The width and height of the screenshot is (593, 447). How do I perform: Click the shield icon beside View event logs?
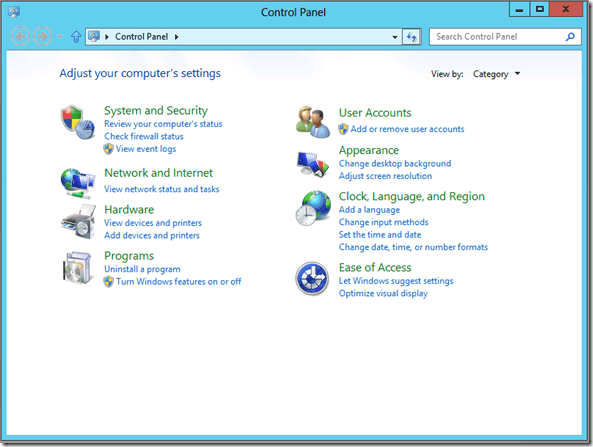[x=109, y=149]
